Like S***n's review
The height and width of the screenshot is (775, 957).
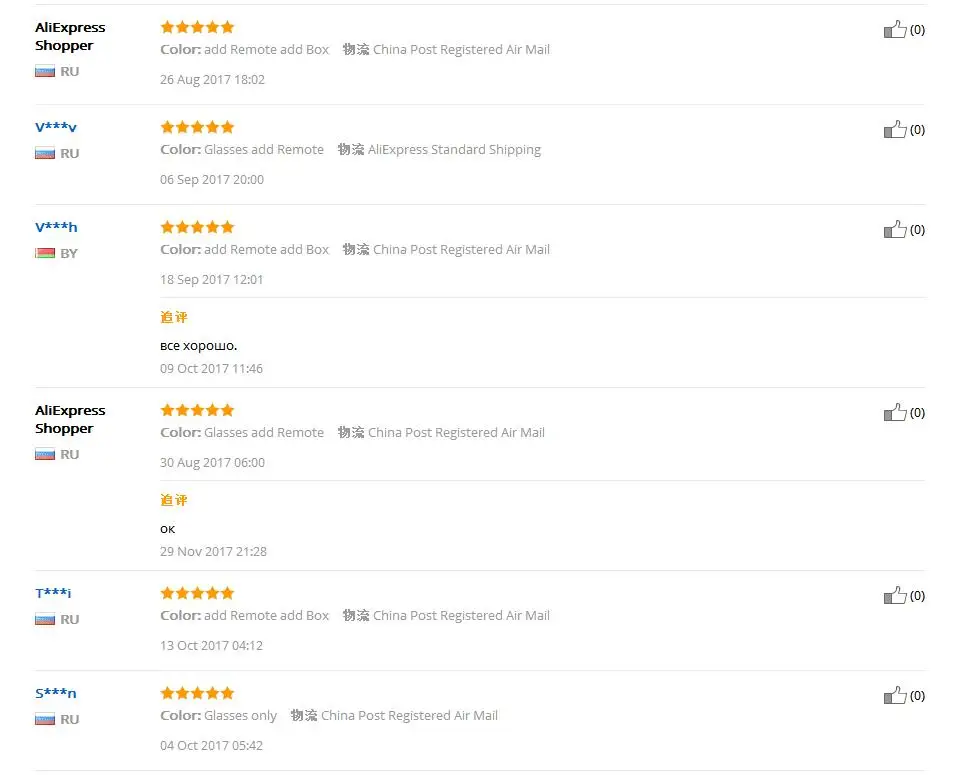[x=895, y=696]
